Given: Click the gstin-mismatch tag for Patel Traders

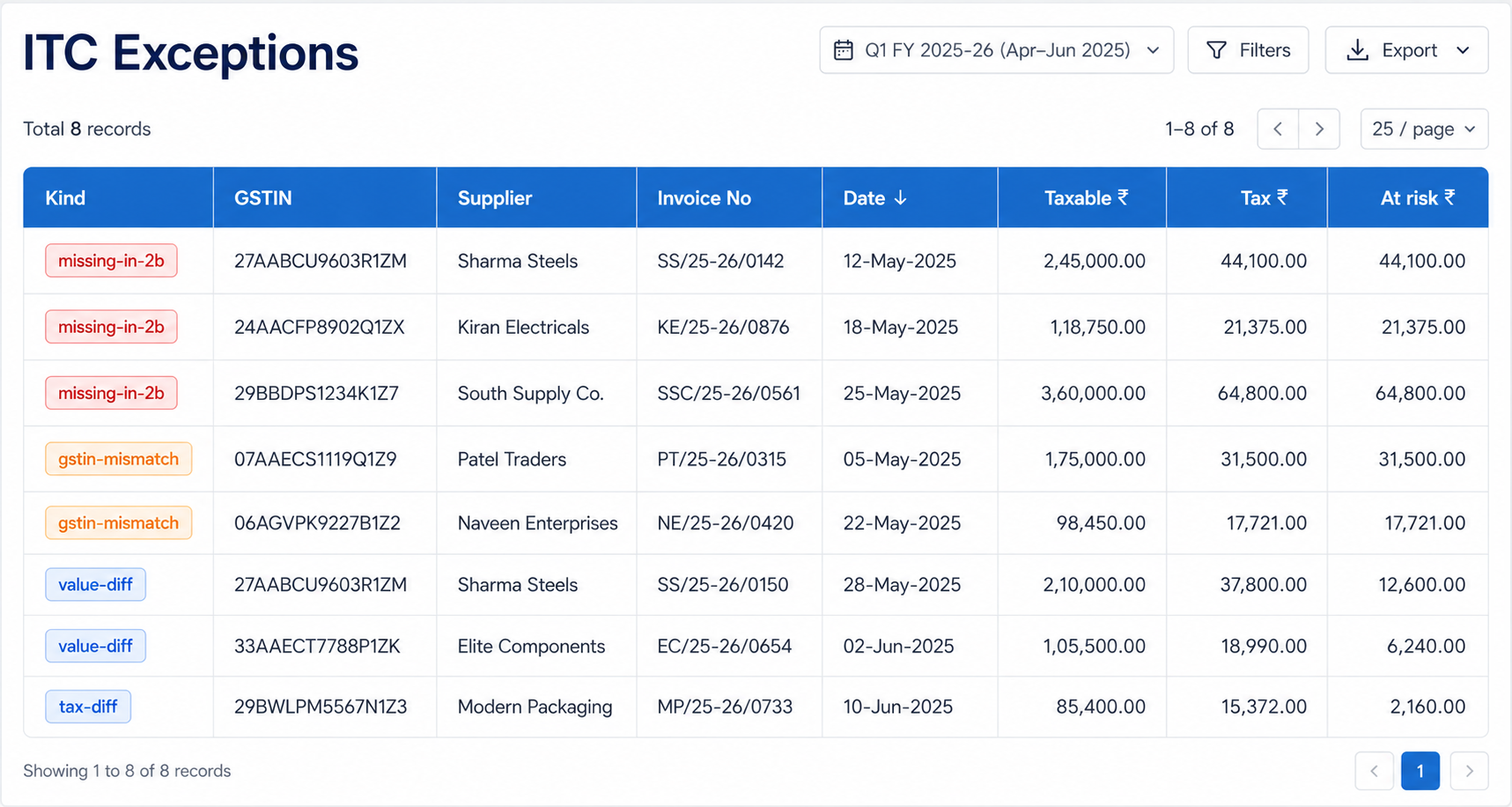Looking at the screenshot, I should (x=118, y=459).
